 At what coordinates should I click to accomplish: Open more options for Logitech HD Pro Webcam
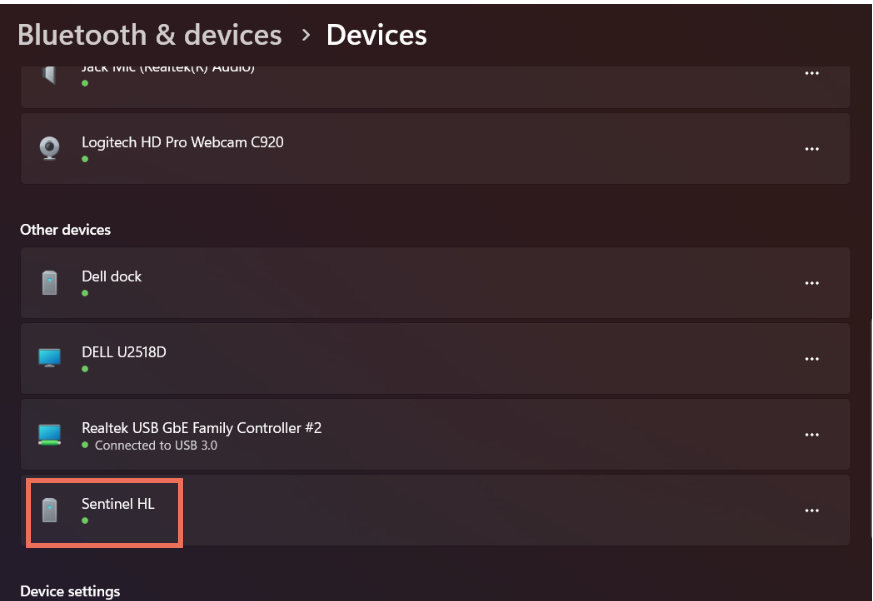click(812, 149)
